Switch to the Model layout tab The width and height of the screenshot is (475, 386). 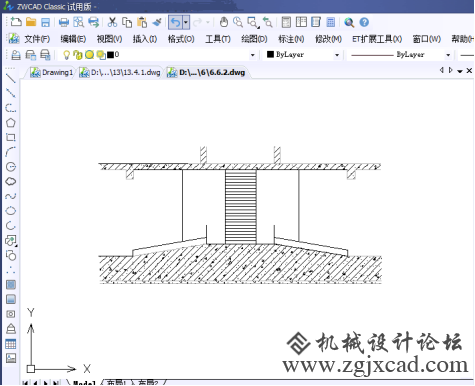pos(84,383)
